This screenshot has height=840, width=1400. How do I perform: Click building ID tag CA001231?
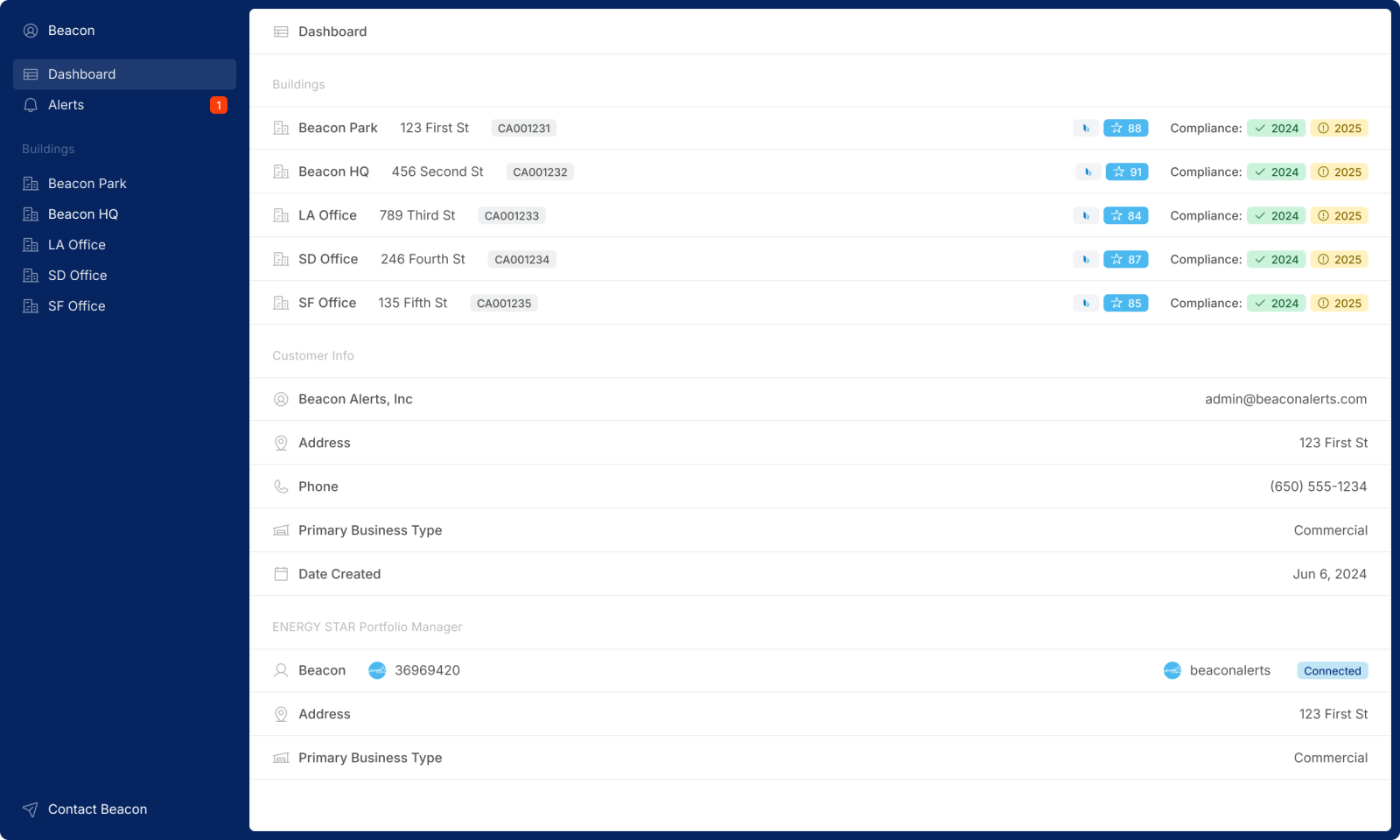[x=524, y=129]
